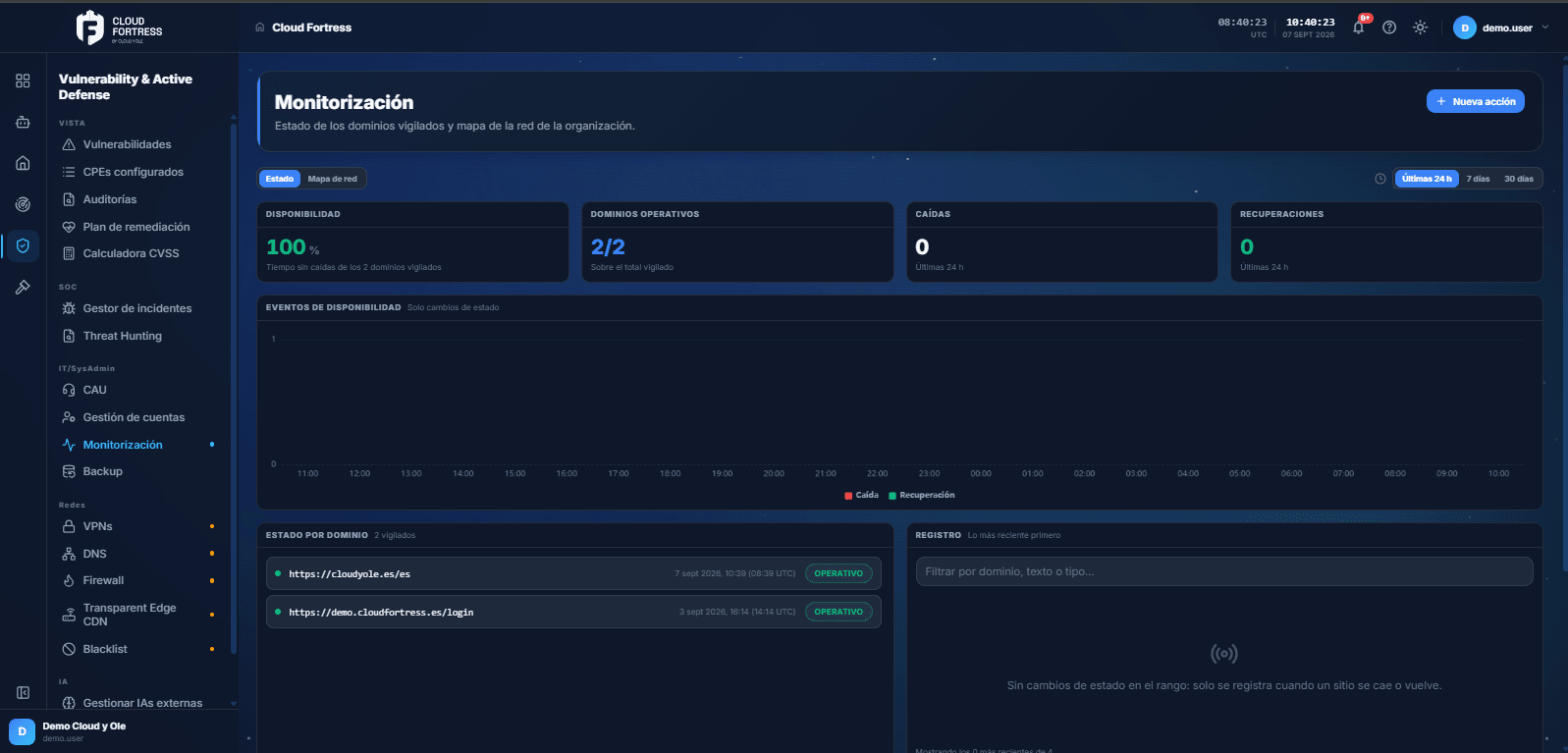Toggle light theme with sun icon

(1420, 27)
